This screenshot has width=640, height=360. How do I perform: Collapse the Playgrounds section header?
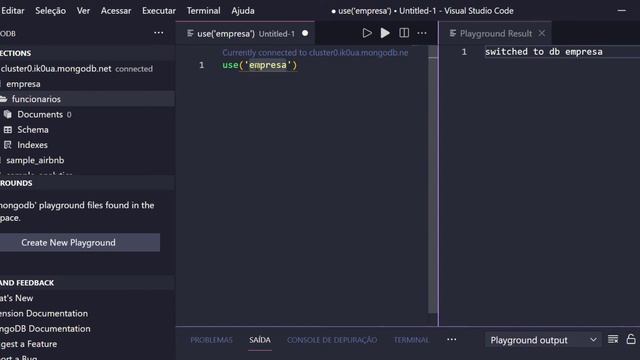[x=87, y=183]
